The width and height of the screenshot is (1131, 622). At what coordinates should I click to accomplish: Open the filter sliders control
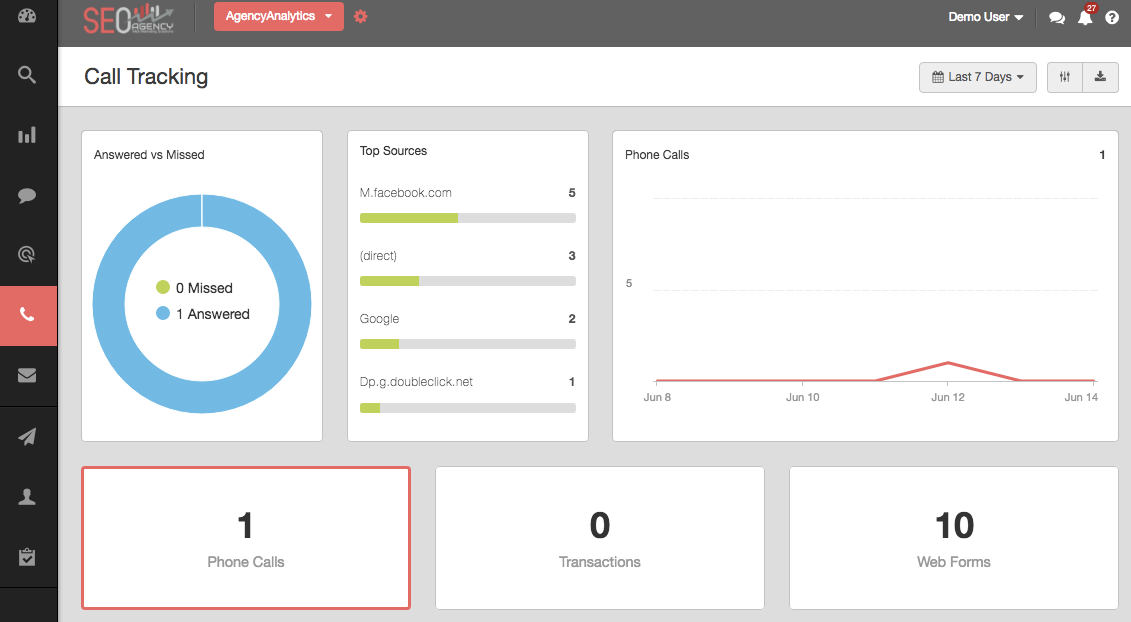tap(1064, 77)
